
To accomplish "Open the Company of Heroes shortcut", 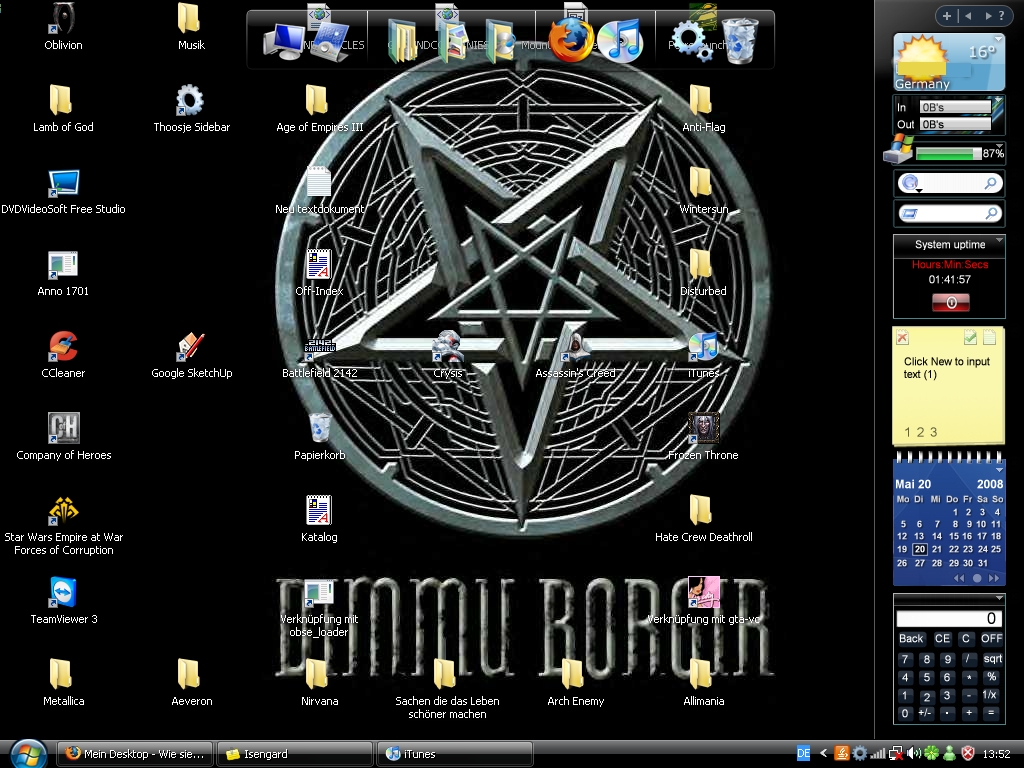I will [63, 429].
